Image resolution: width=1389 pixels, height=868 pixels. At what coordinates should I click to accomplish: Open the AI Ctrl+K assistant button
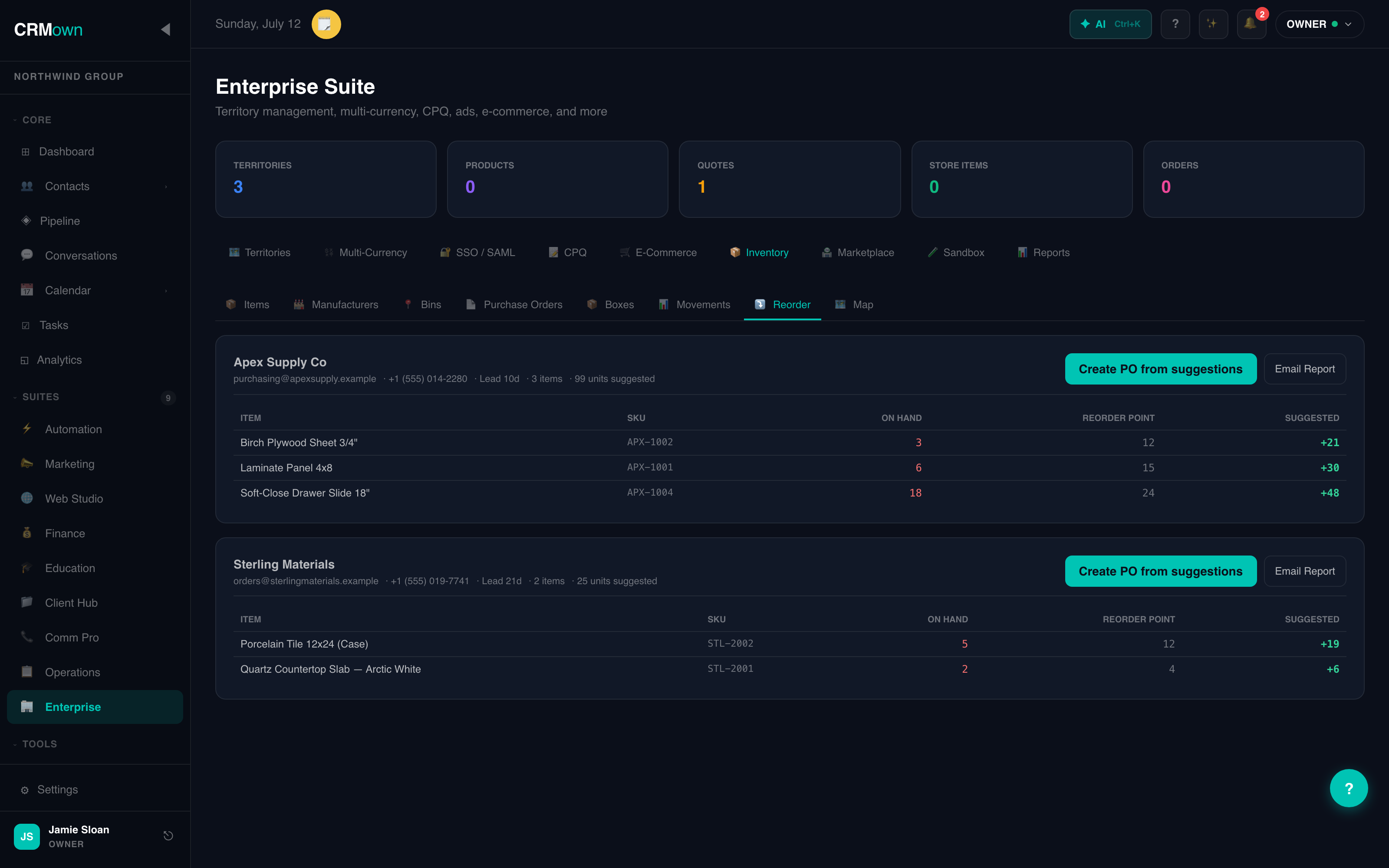tap(1110, 24)
